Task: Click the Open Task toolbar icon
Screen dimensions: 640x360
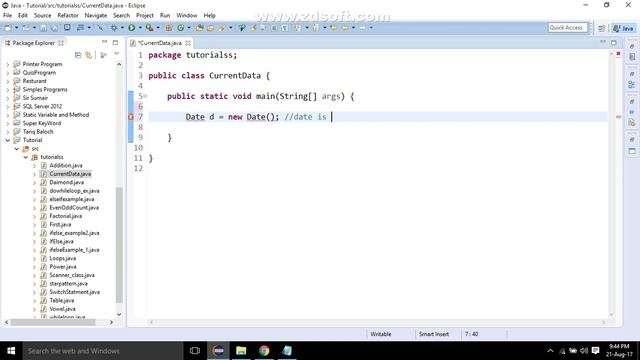Action: 210,28
